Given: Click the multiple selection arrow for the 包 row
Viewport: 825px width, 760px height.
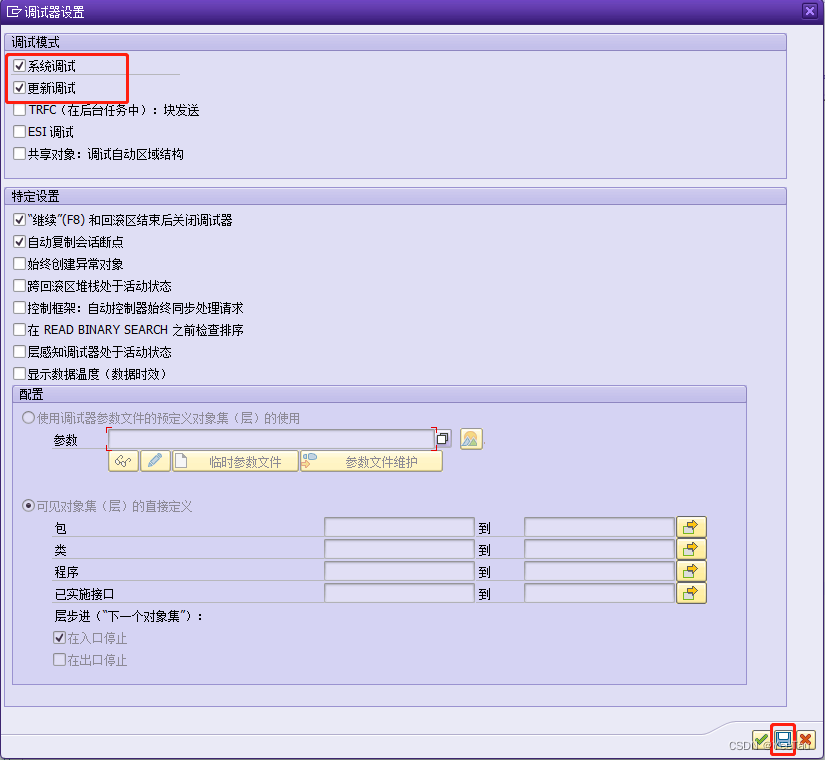Looking at the screenshot, I should click(691, 526).
